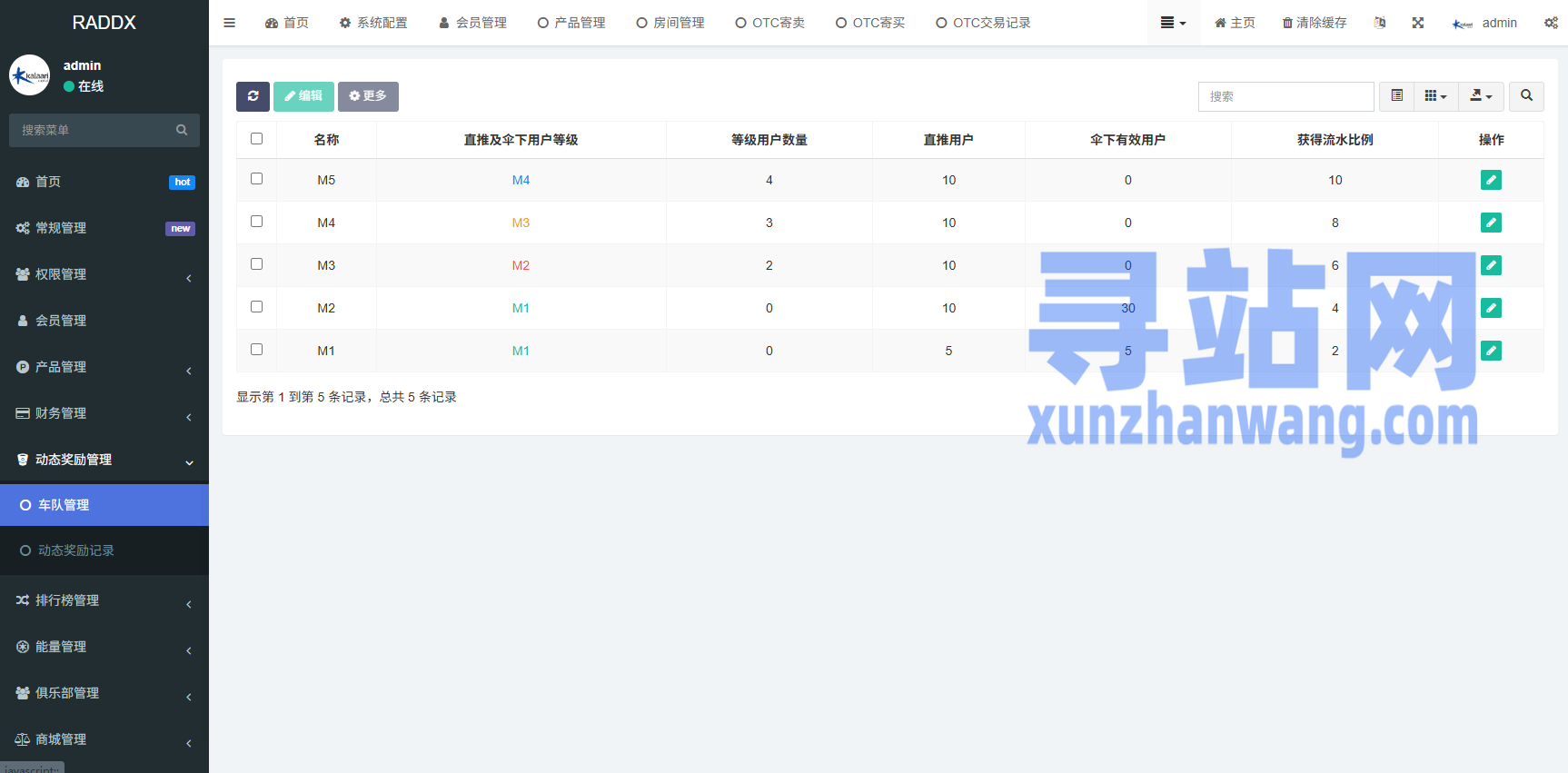This screenshot has height=773, width=1568.
Task: Click the search magnifier button in toolbar
Action: tap(1526, 96)
